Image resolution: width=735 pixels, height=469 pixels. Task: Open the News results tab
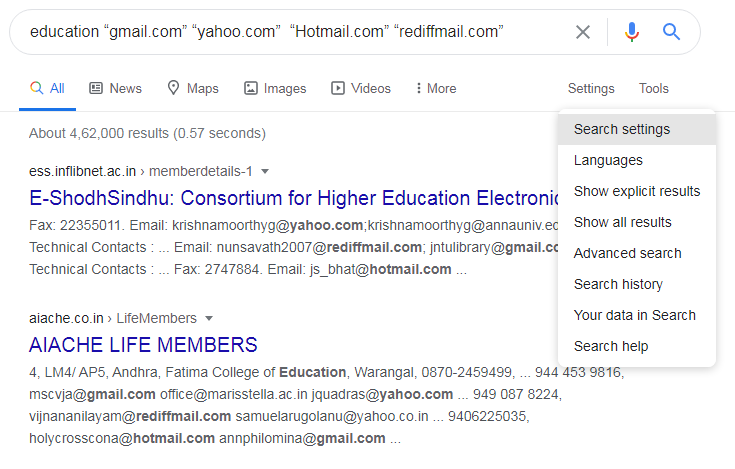[x=115, y=88]
